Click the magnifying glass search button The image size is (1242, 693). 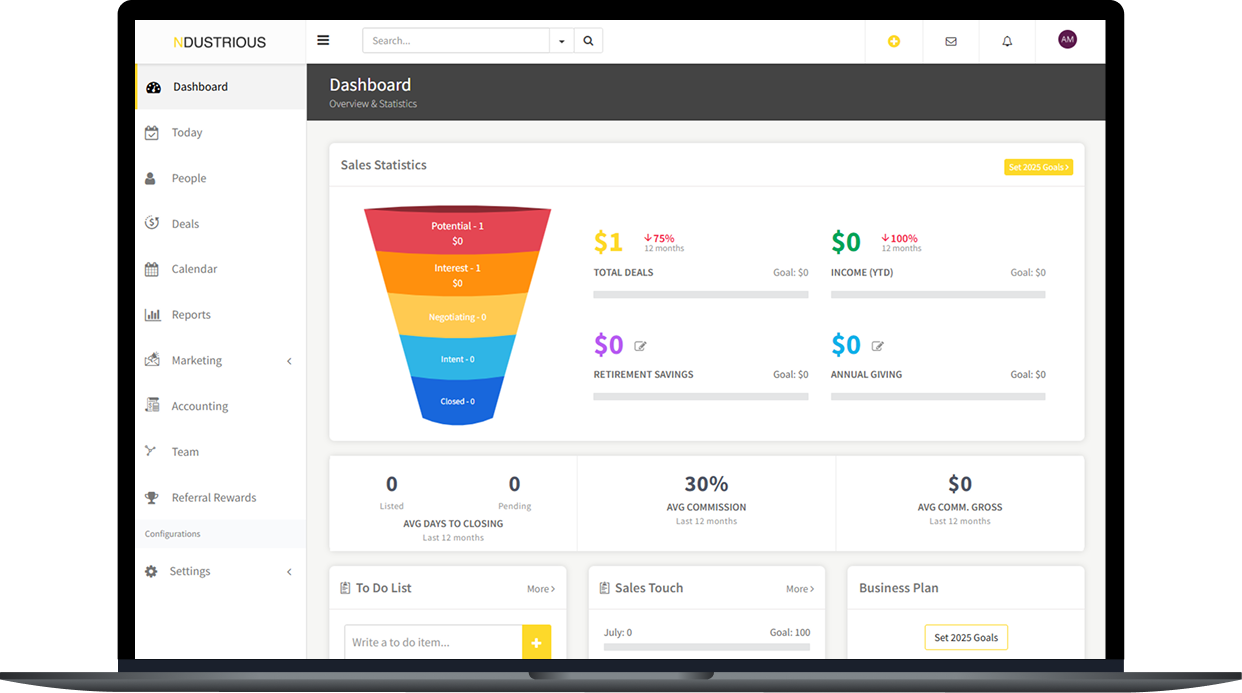coord(588,41)
